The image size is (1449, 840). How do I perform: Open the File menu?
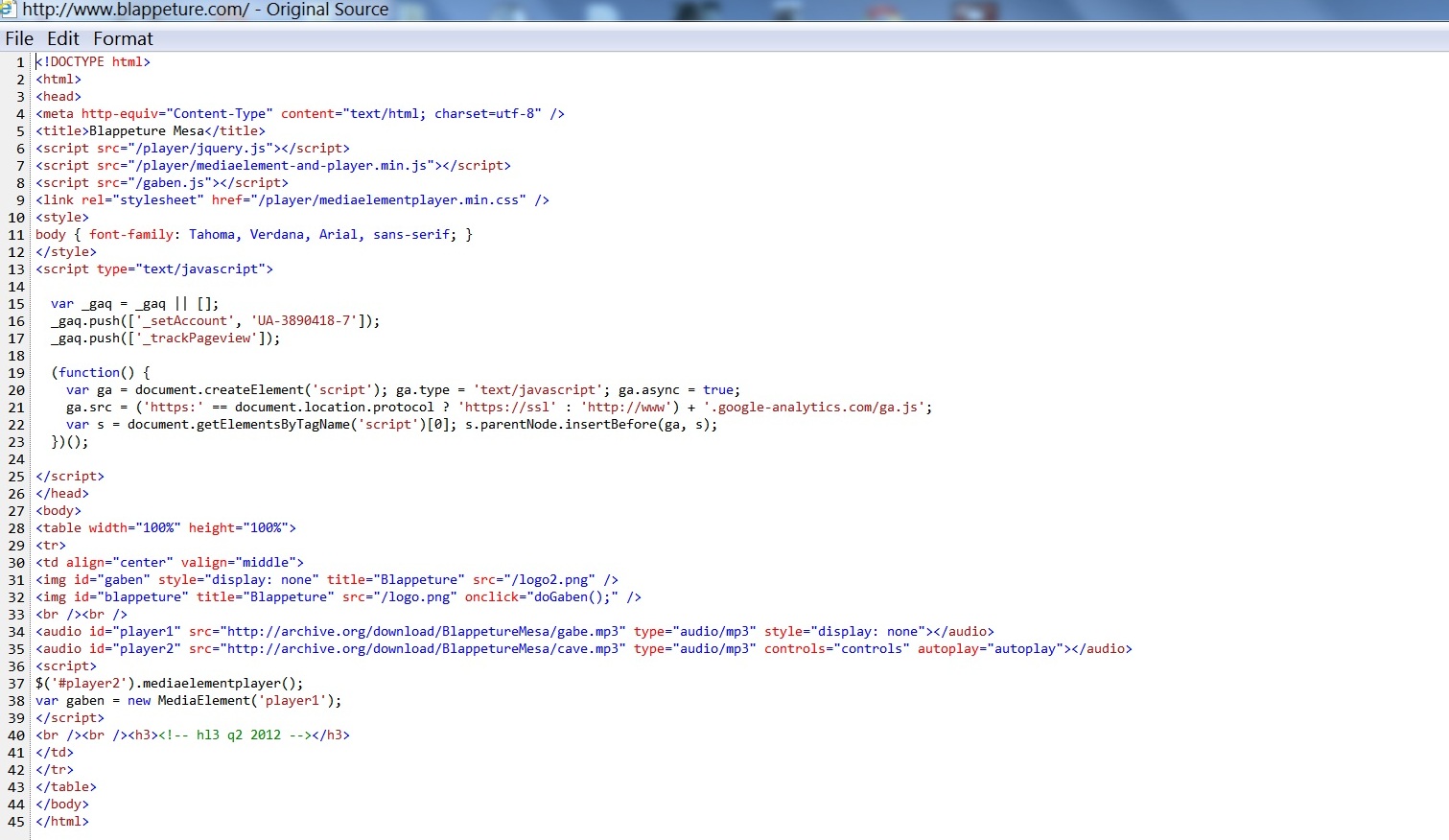19,38
